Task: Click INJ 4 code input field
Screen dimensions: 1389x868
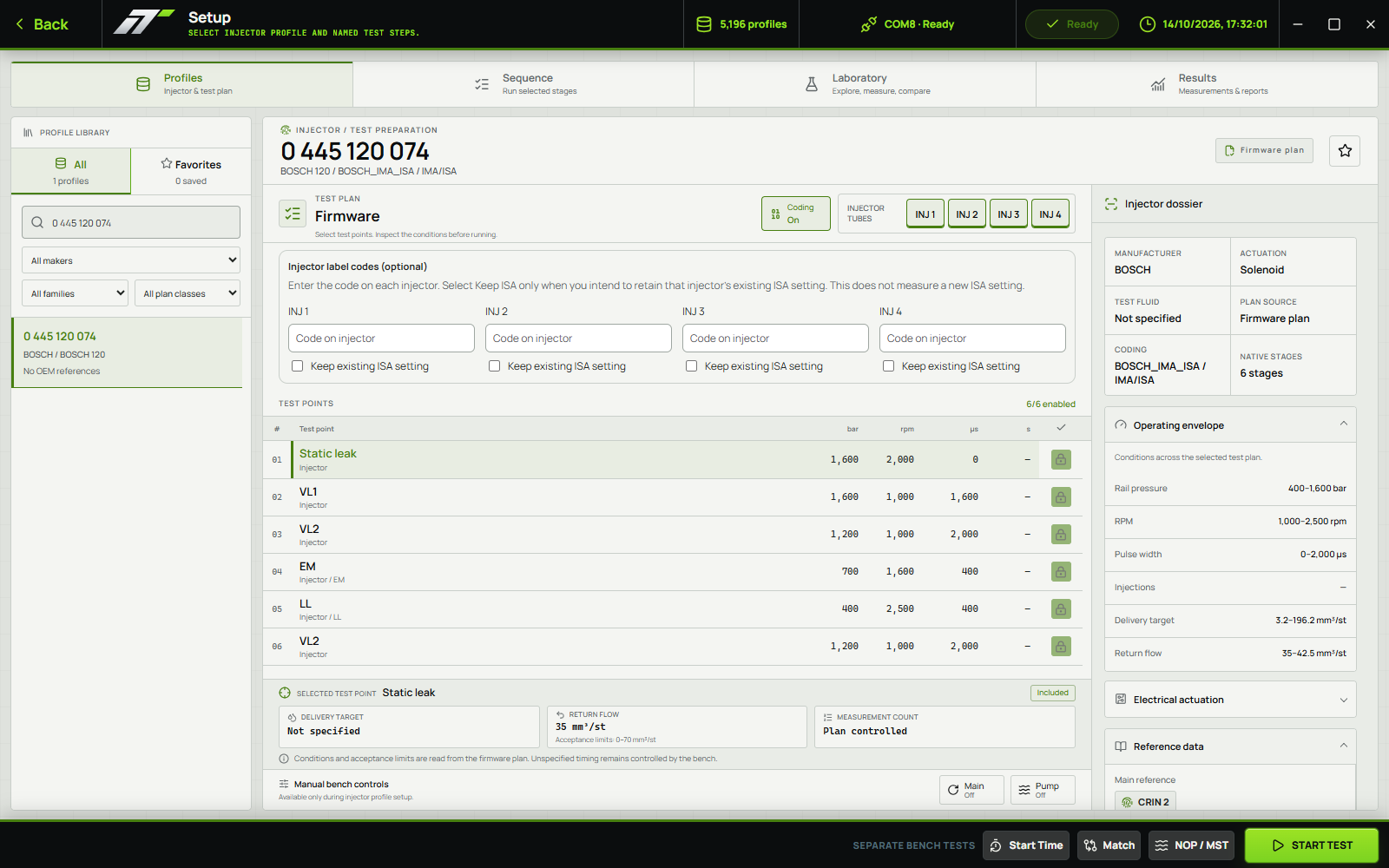Action: pyautogui.click(x=972, y=339)
